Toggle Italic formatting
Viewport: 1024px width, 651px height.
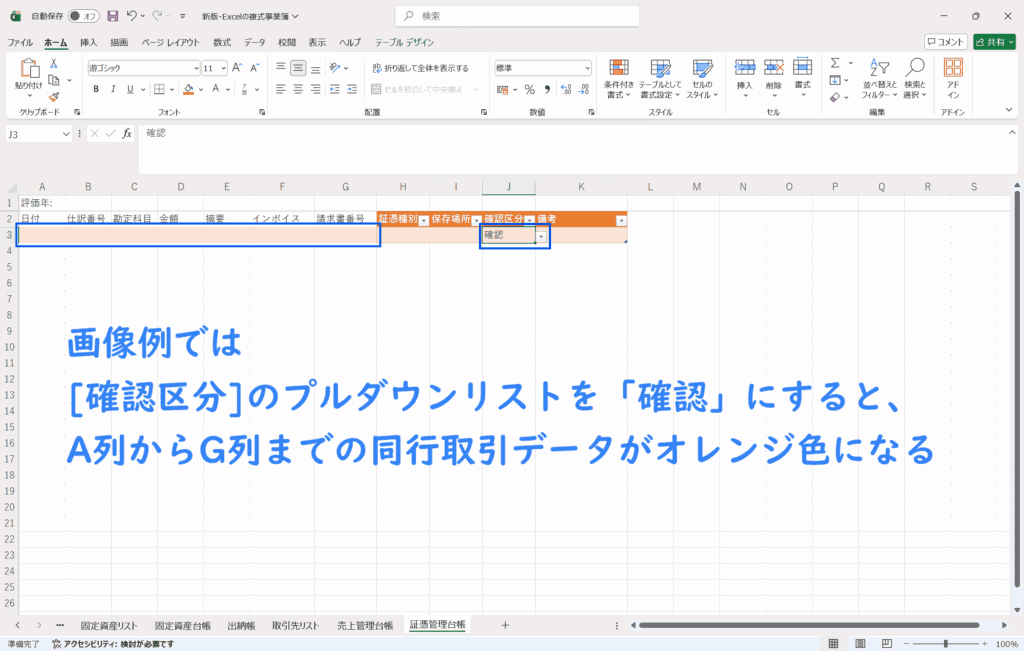click(x=113, y=88)
